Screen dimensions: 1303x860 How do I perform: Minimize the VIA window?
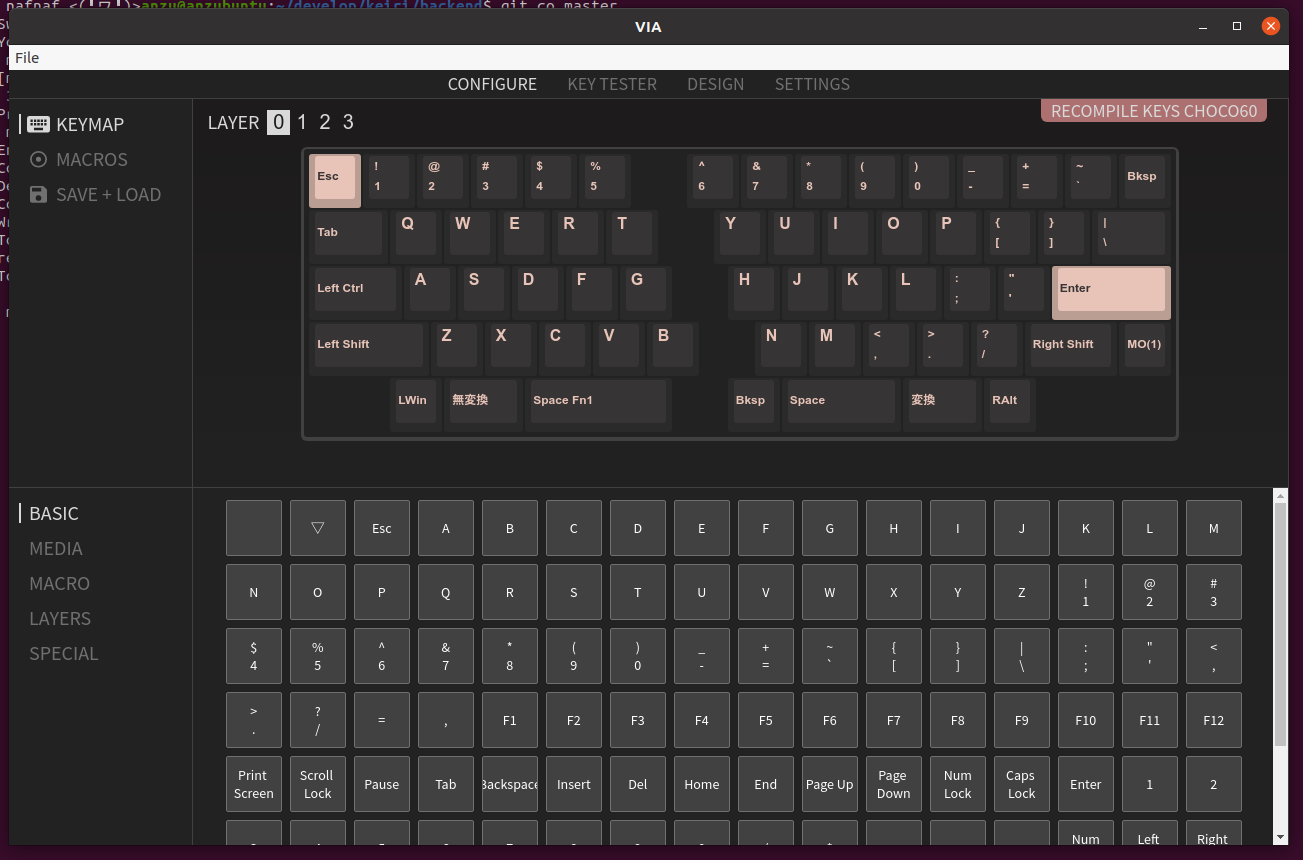click(x=1202, y=26)
